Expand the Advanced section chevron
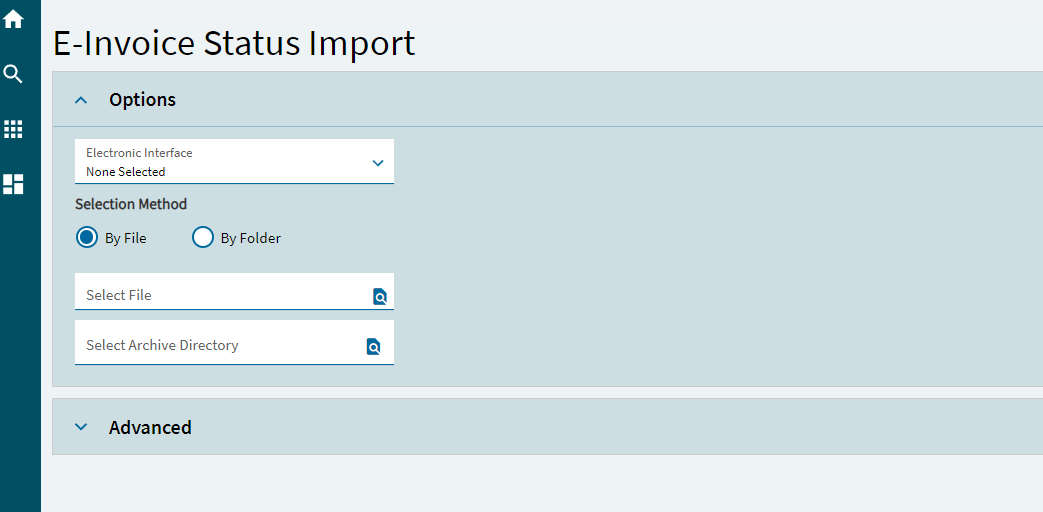The image size is (1043, 512). (x=81, y=427)
